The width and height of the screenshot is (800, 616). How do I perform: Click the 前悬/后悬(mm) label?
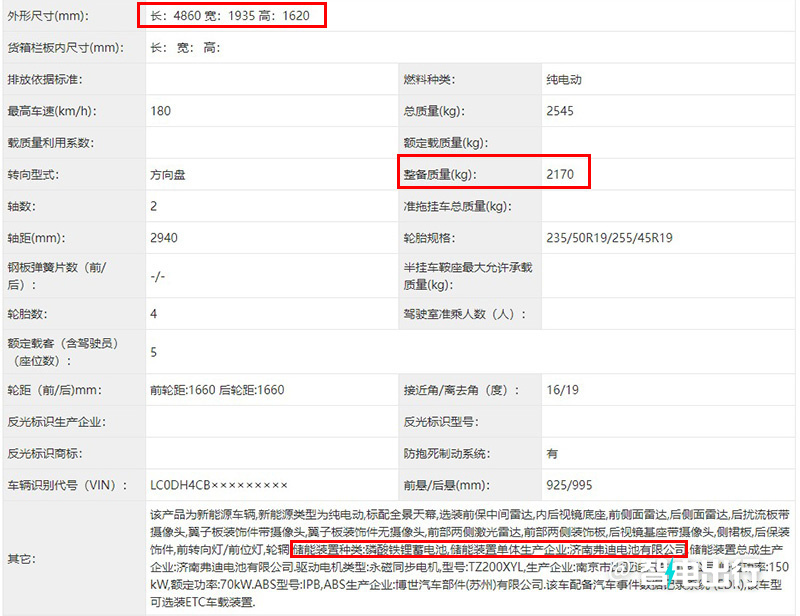coord(446,485)
